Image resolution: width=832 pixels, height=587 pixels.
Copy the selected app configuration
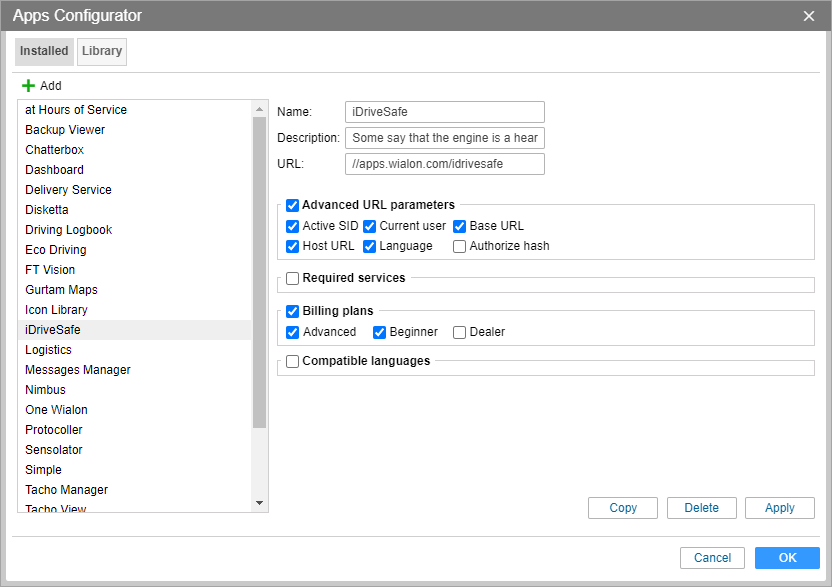pyautogui.click(x=623, y=508)
